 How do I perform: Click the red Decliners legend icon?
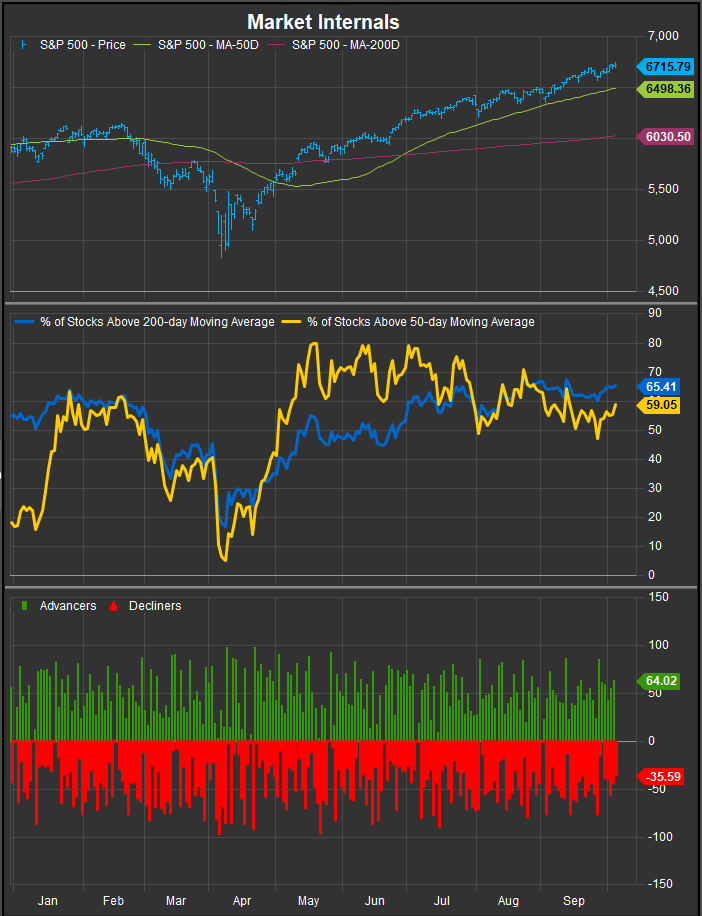point(112,606)
